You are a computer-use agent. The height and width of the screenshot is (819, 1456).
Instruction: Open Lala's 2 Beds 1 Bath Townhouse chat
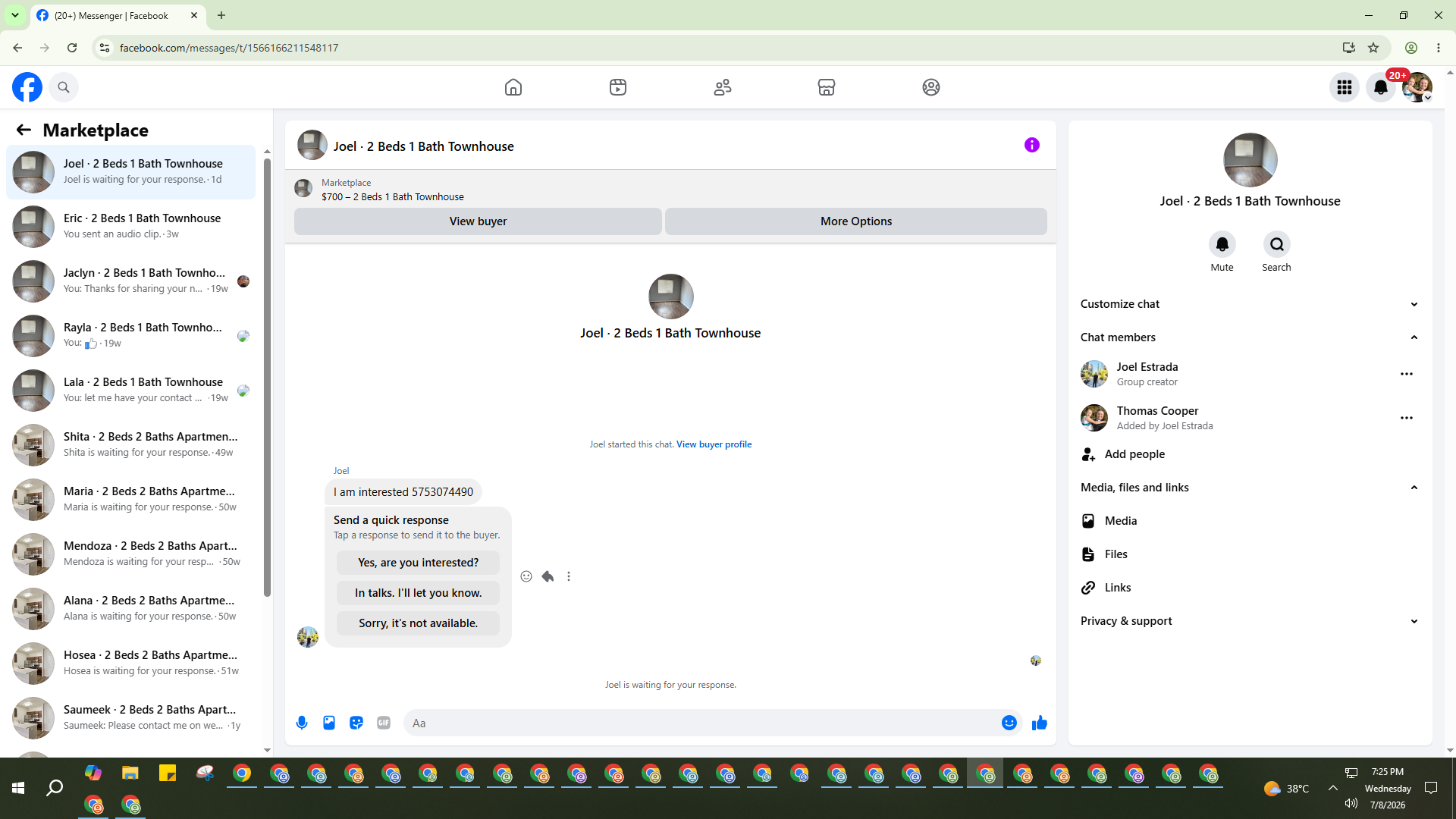(130, 390)
